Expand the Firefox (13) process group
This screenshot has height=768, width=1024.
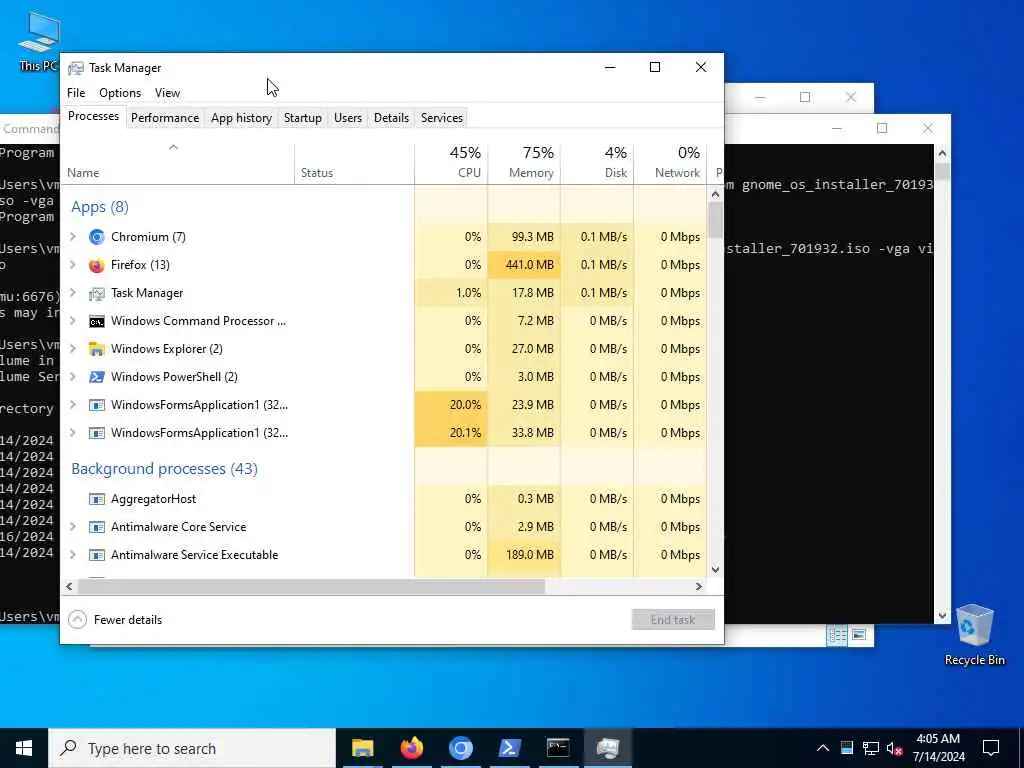click(73, 265)
